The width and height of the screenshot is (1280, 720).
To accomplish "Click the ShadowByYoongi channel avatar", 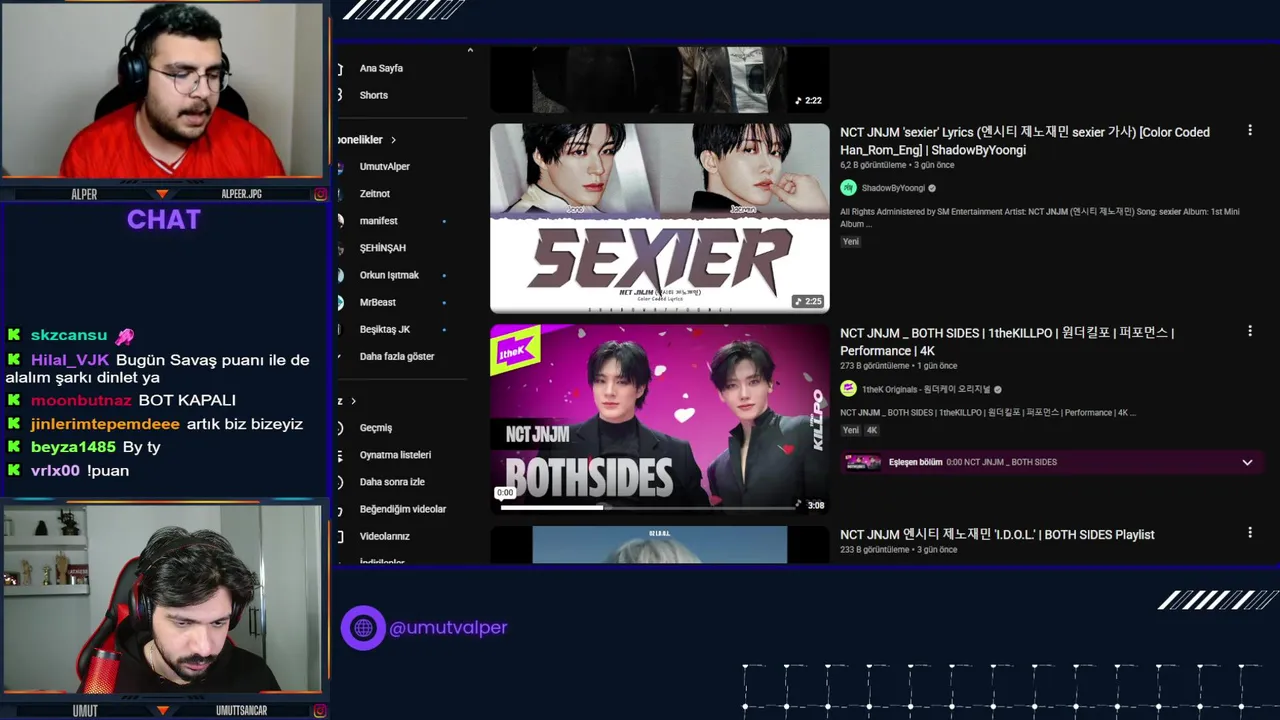I will [848, 188].
